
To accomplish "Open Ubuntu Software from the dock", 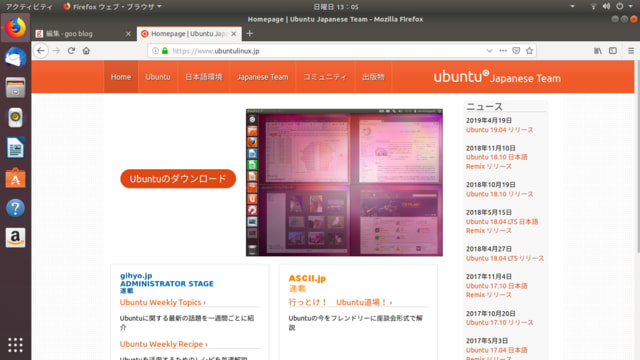I will [16, 178].
